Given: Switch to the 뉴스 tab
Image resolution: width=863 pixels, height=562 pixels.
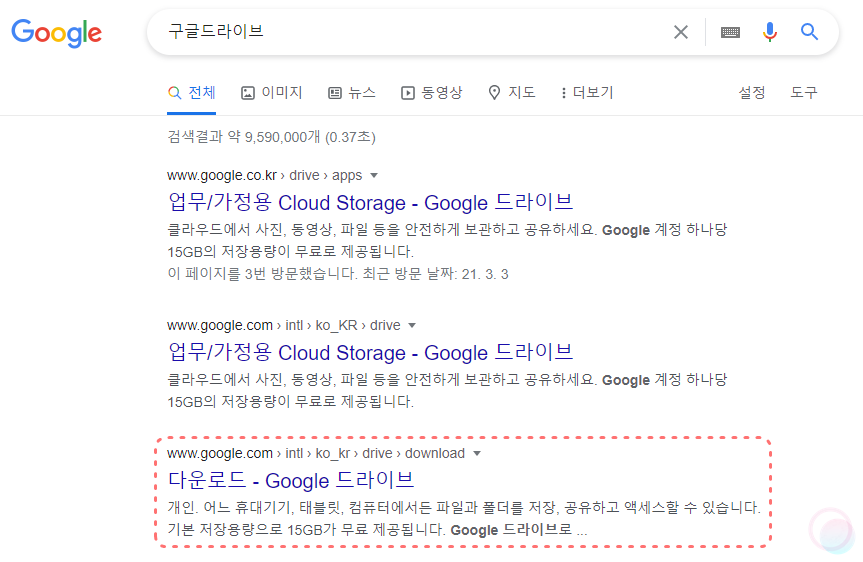Looking at the screenshot, I should pos(352,92).
